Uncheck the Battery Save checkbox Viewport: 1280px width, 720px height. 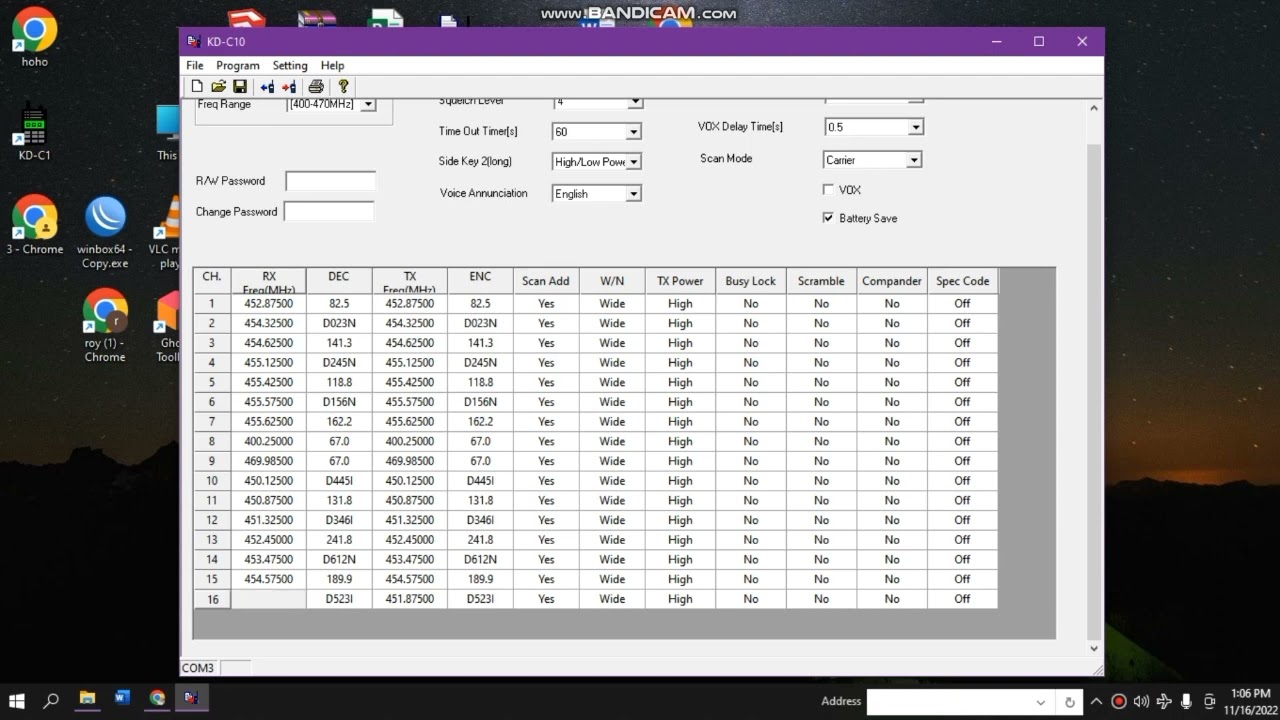(828, 217)
